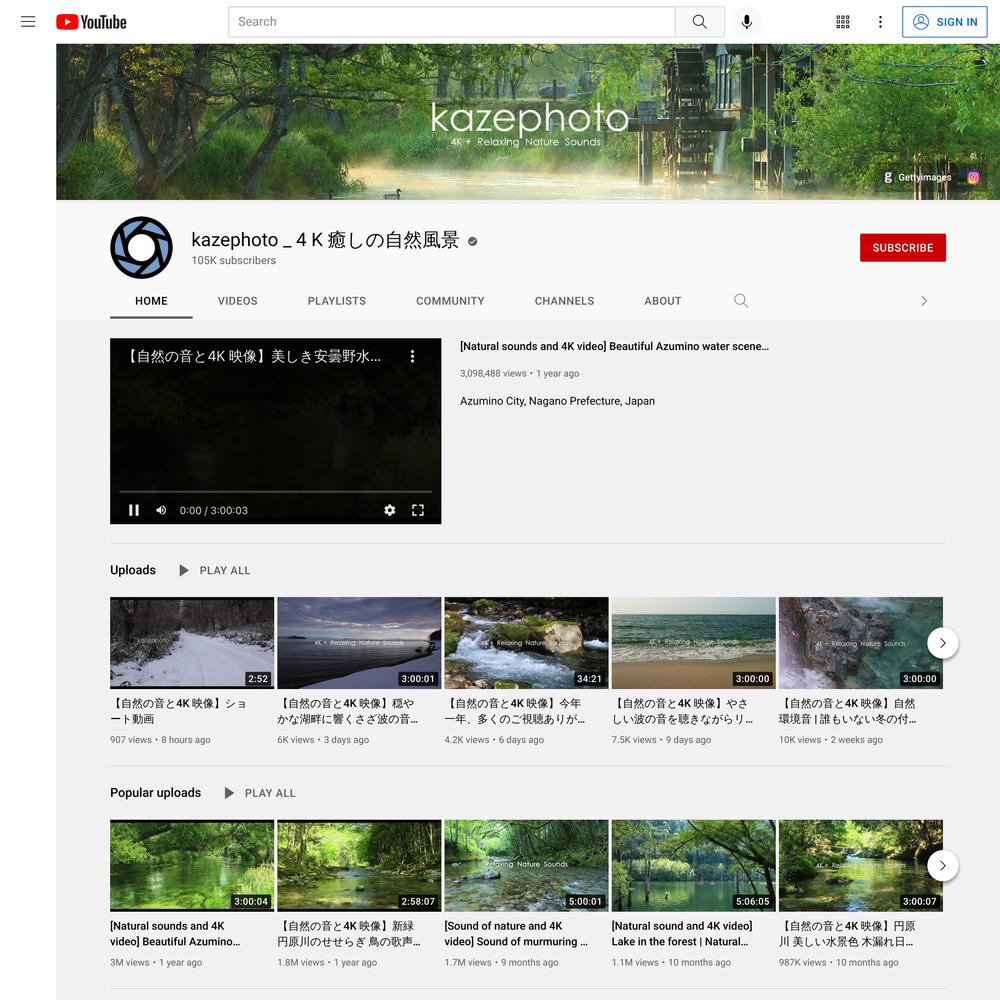
Task: Show more channel tabs with right chevron
Action: [x=924, y=301]
